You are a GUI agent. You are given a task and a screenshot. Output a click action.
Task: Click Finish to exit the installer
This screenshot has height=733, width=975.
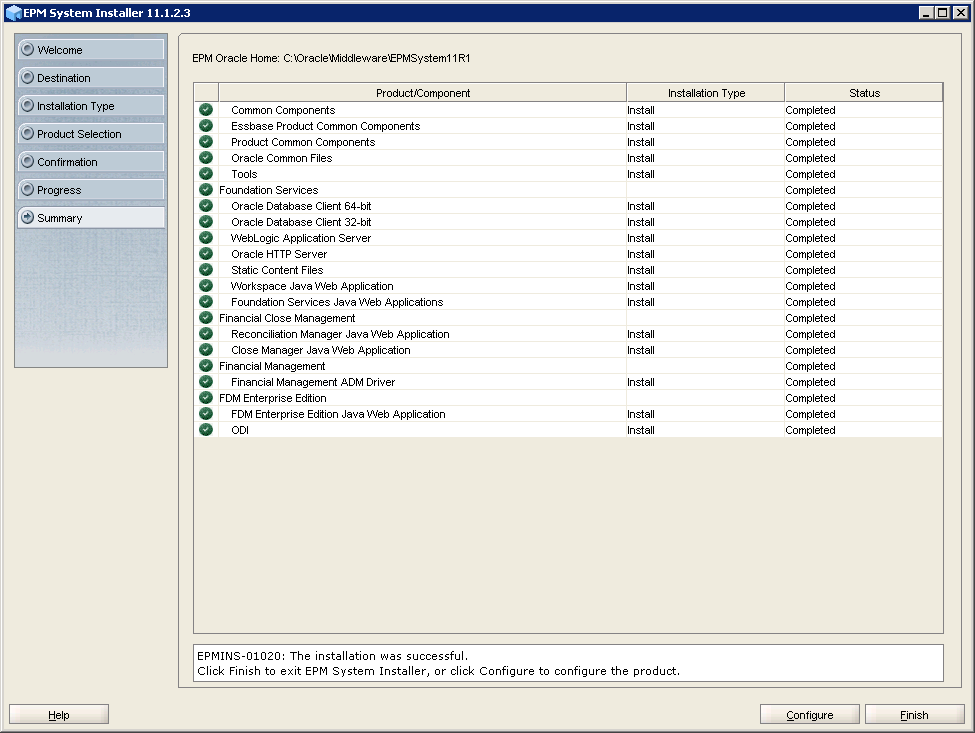[x=914, y=714]
